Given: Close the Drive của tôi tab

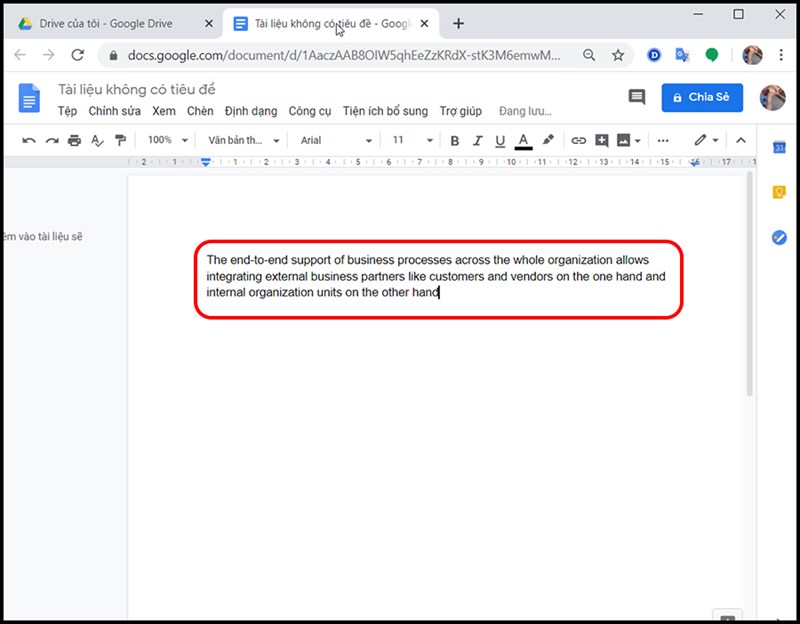Looking at the screenshot, I should (209, 23).
